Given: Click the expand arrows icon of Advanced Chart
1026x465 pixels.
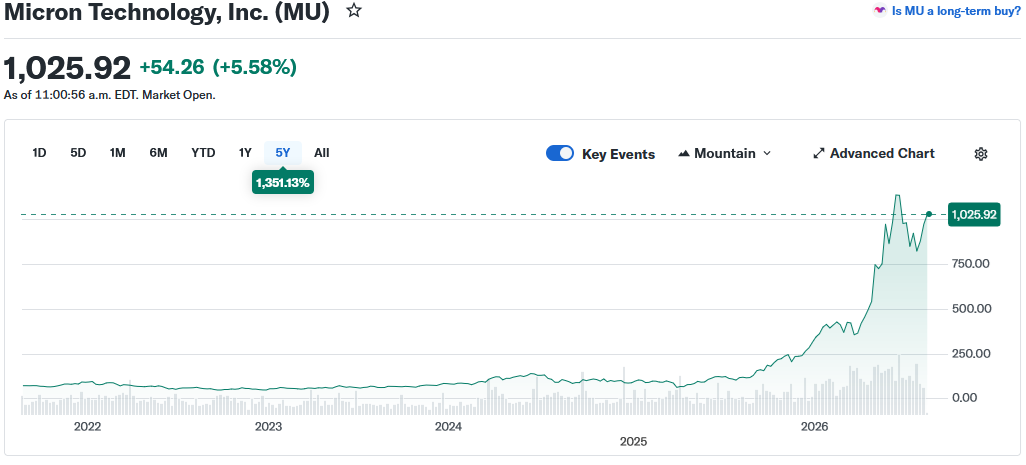Looking at the screenshot, I should point(819,154).
